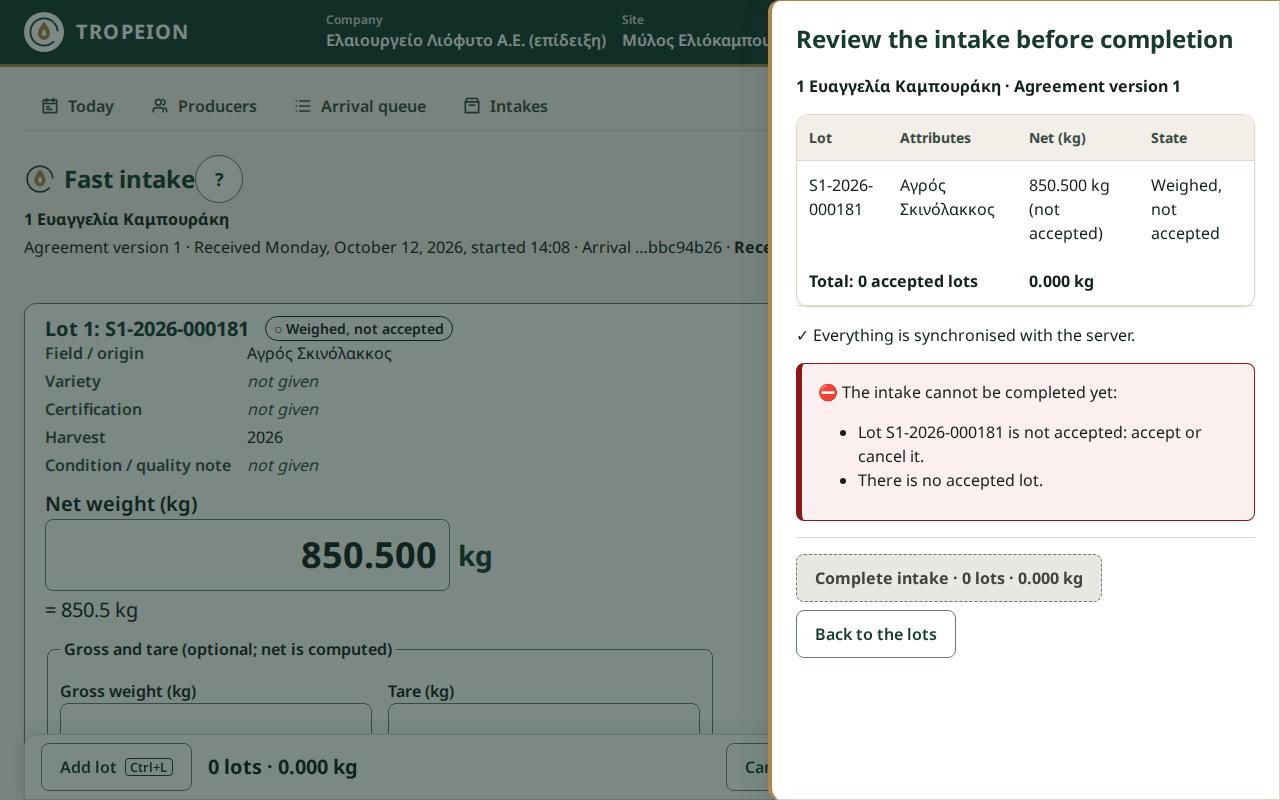This screenshot has height=800, width=1280.
Task: Click the Gross weight (kg) input field
Action: [216, 720]
